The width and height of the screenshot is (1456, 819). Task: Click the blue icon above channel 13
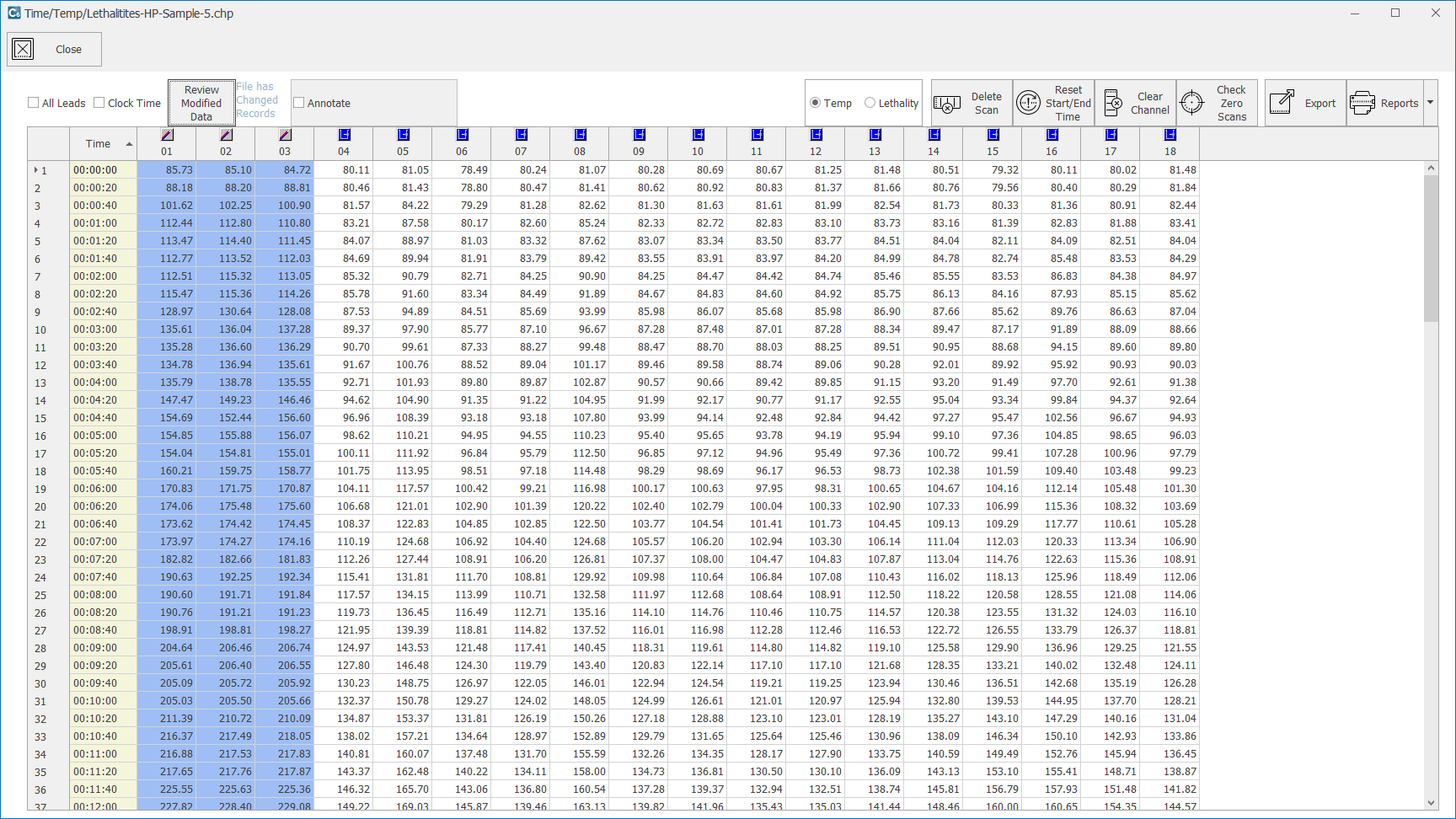(x=875, y=135)
